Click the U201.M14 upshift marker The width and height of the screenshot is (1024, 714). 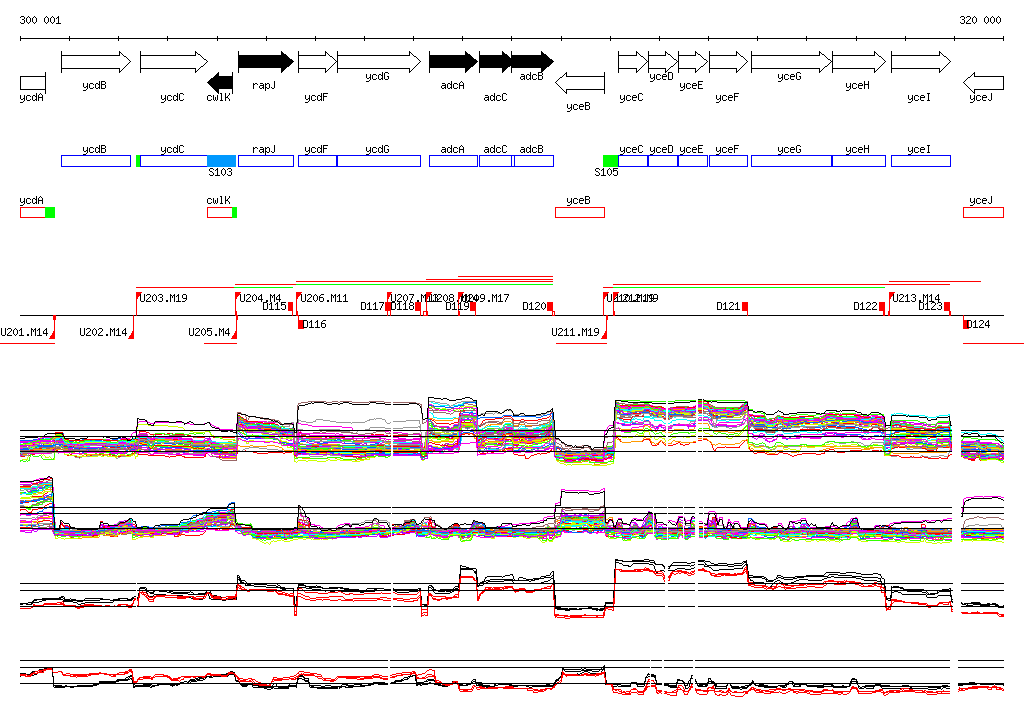(x=53, y=333)
